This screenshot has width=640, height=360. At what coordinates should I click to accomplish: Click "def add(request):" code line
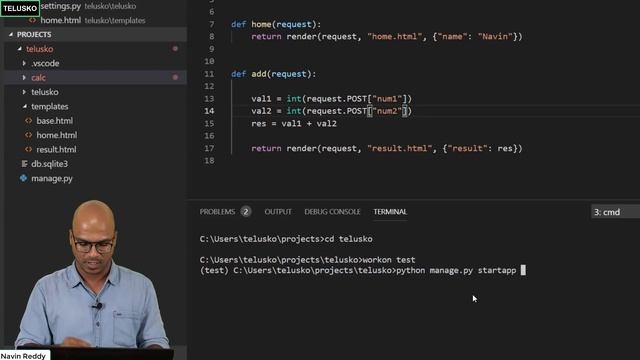point(273,74)
